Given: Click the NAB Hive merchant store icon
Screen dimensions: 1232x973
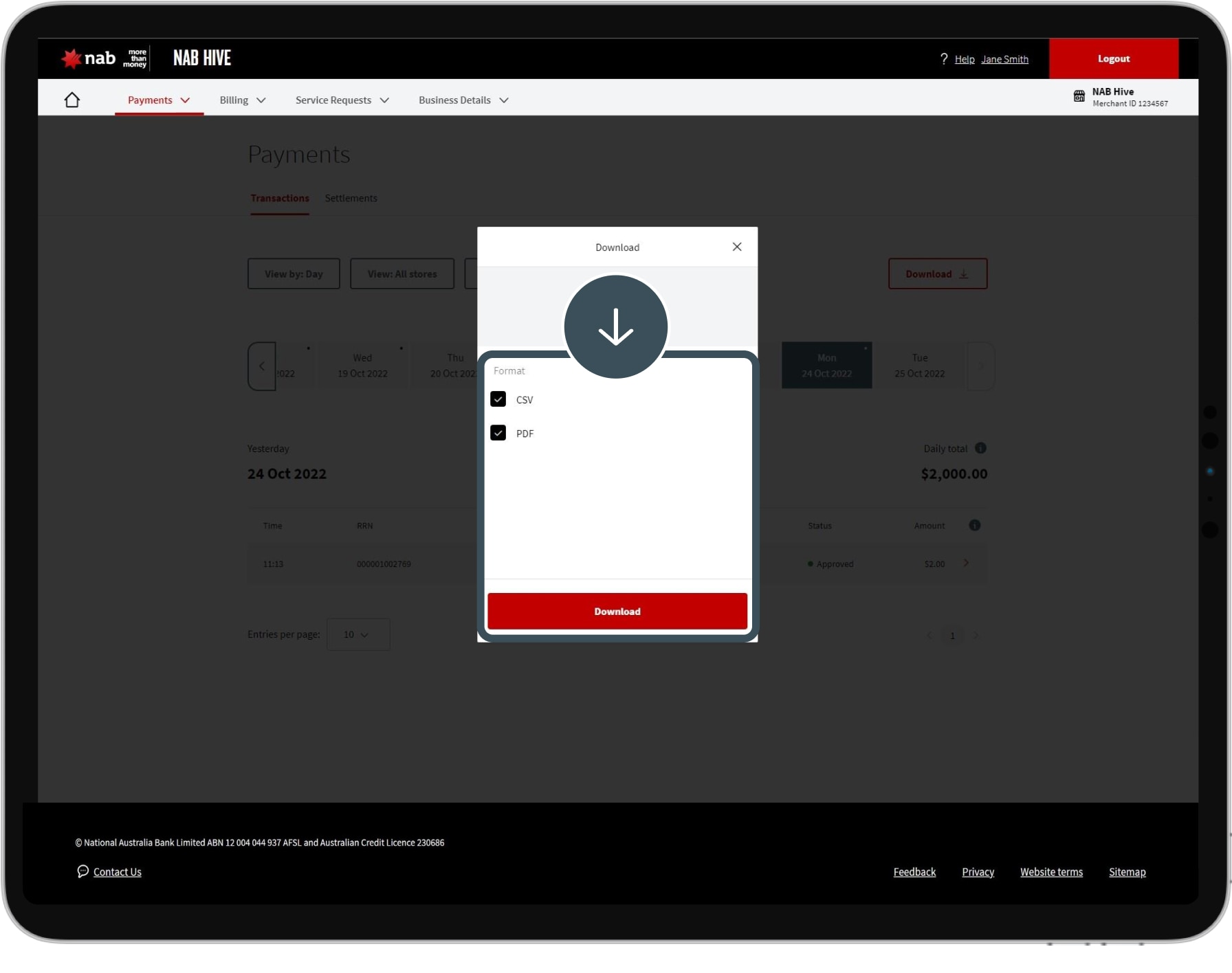Looking at the screenshot, I should [1079, 96].
